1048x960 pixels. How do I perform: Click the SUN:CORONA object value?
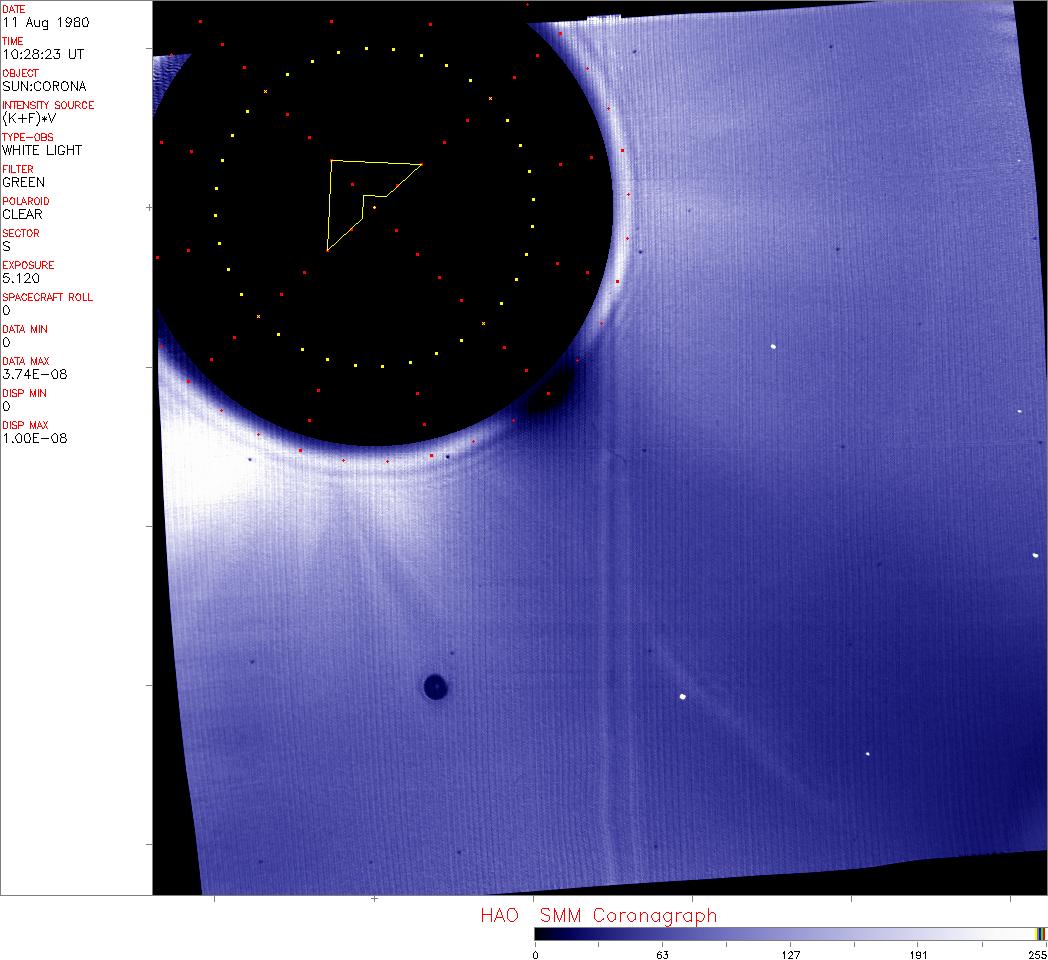coord(44,86)
